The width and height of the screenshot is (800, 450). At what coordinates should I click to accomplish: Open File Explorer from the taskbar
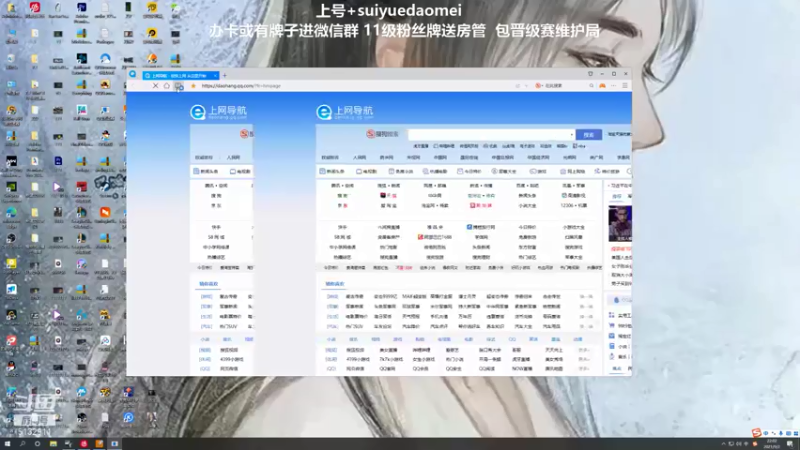click(53, 444)
